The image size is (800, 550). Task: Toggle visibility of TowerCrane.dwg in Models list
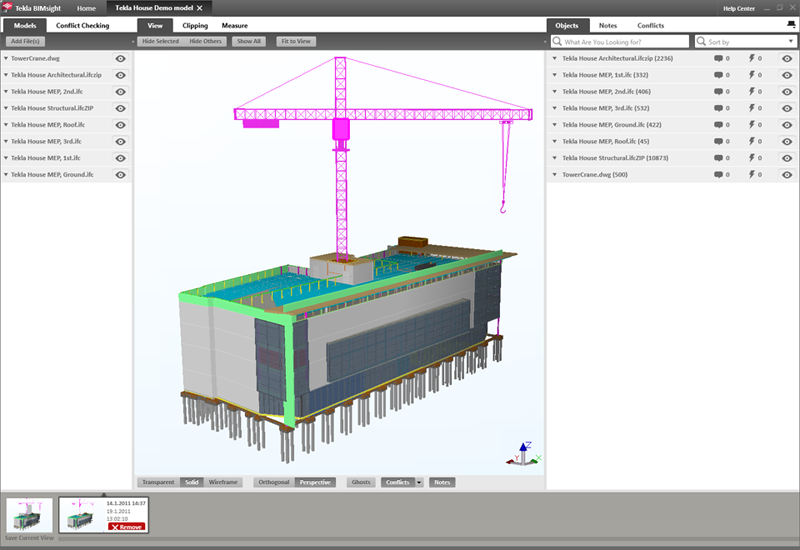pyautogui.click(x=120, y=59)
